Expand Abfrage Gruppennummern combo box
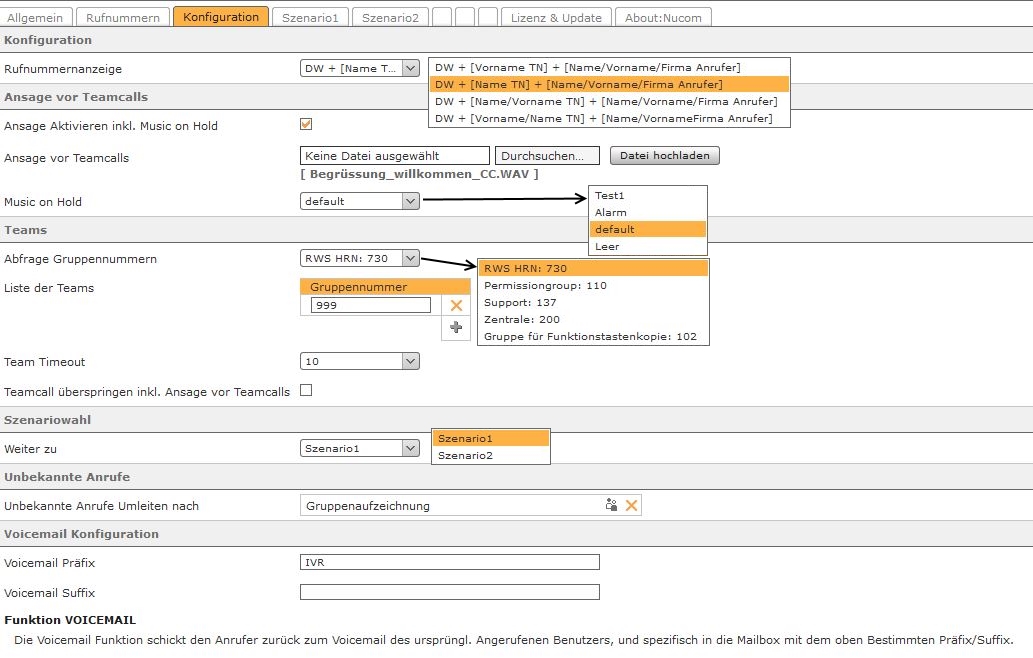Screen dimensions: 1033x658 (360, 258)
